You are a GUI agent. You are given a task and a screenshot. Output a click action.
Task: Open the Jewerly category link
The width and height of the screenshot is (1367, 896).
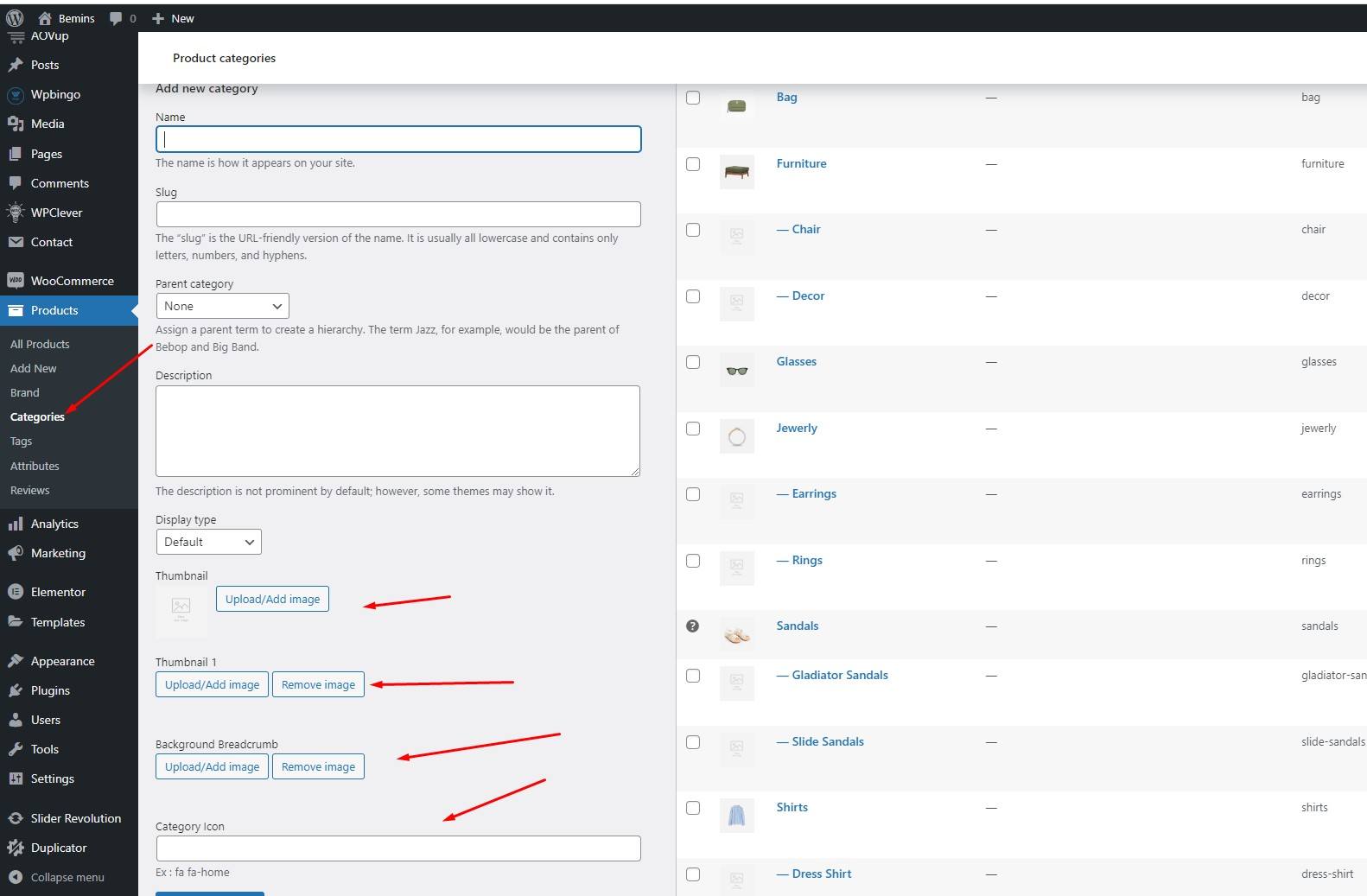796,428
